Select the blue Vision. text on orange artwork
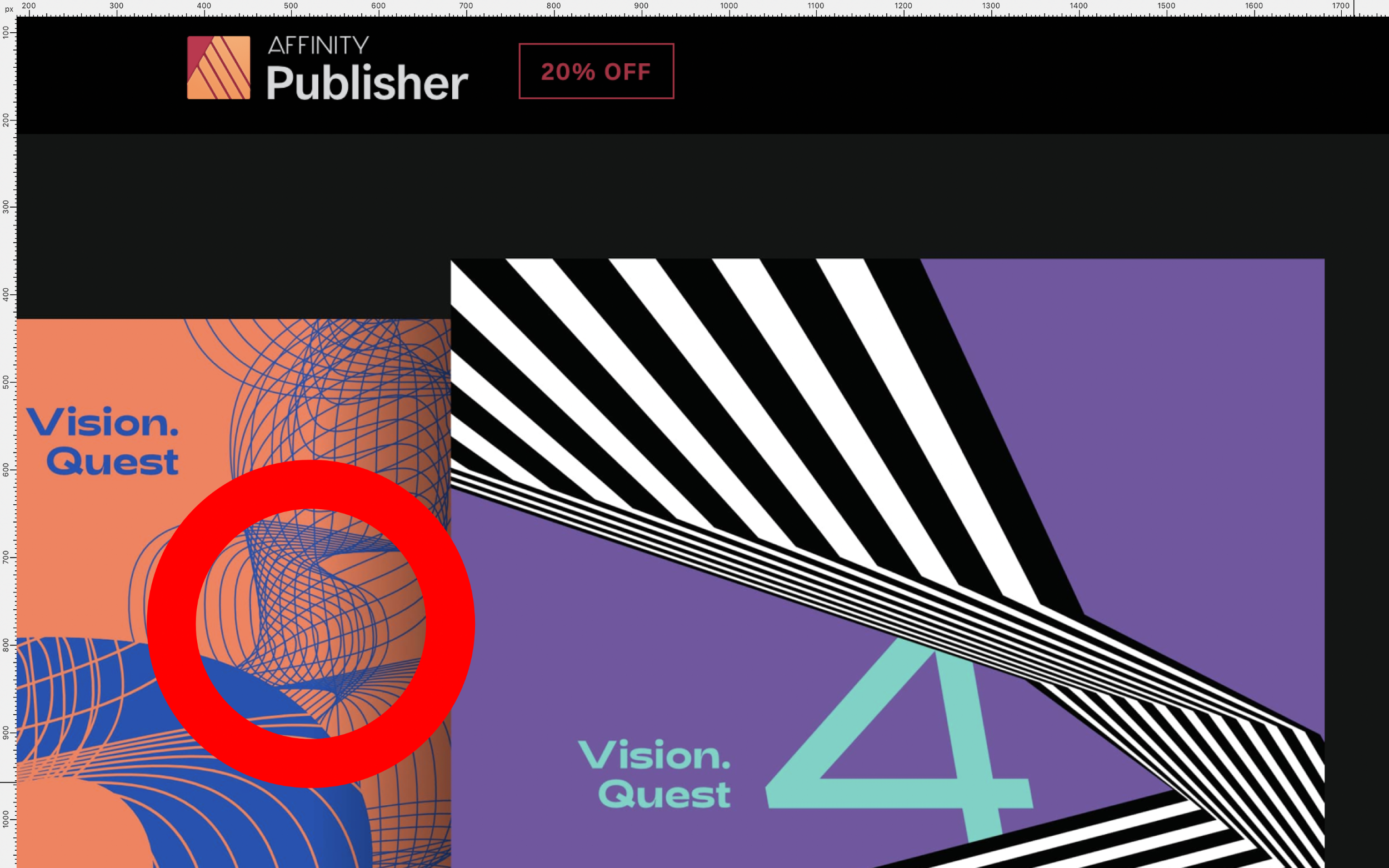 [x=102, y=422]
